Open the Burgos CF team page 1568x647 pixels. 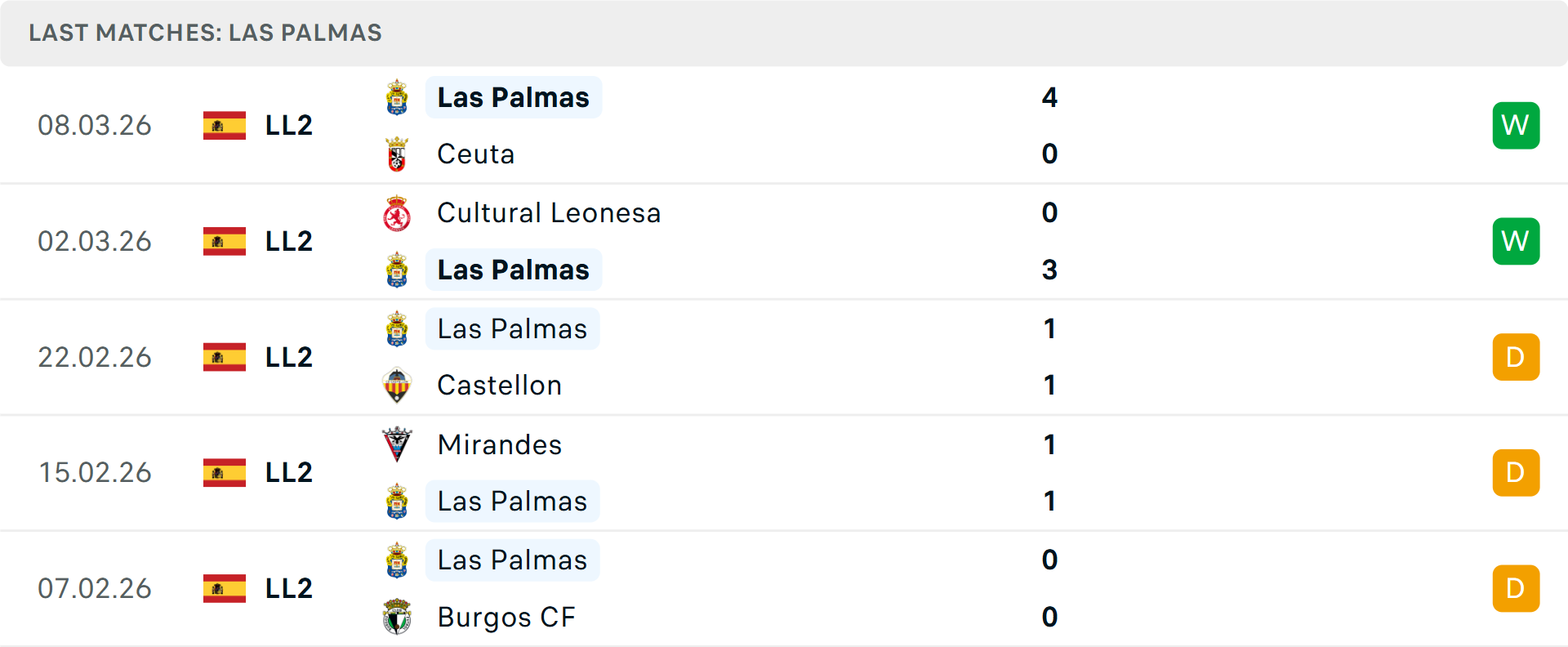[x=506, y=618]
